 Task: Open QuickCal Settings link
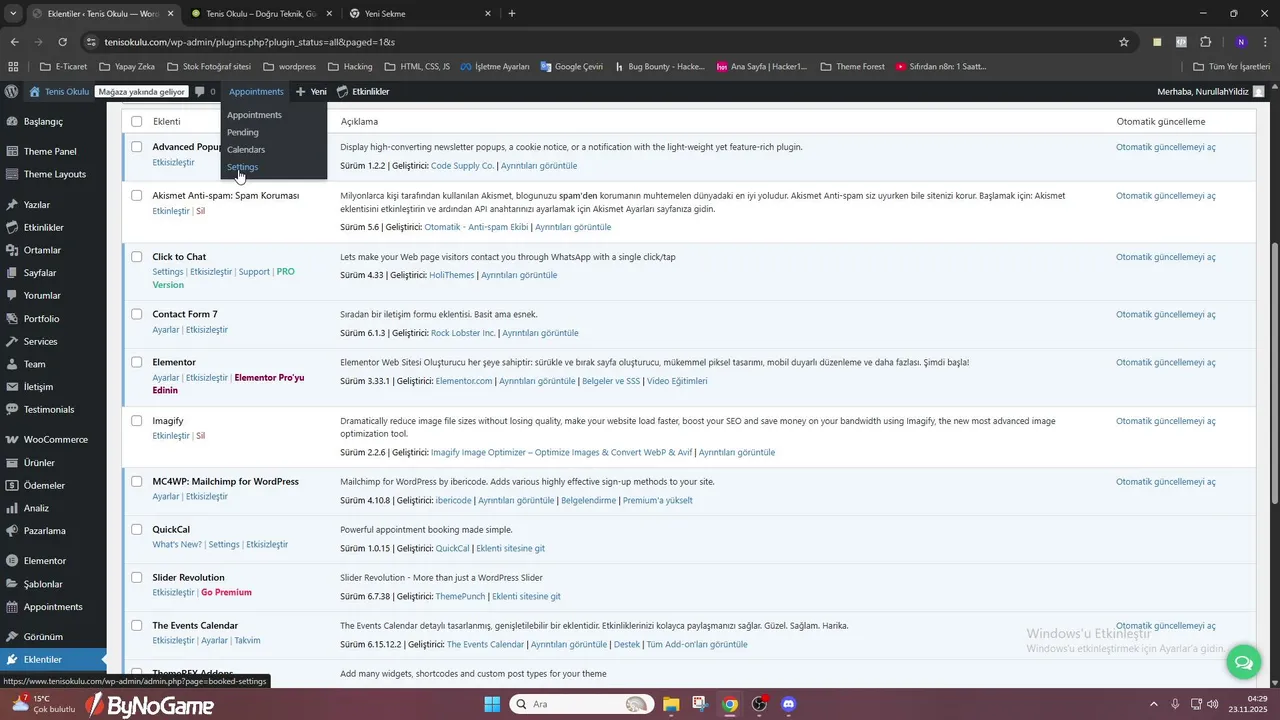coord(224,545)
